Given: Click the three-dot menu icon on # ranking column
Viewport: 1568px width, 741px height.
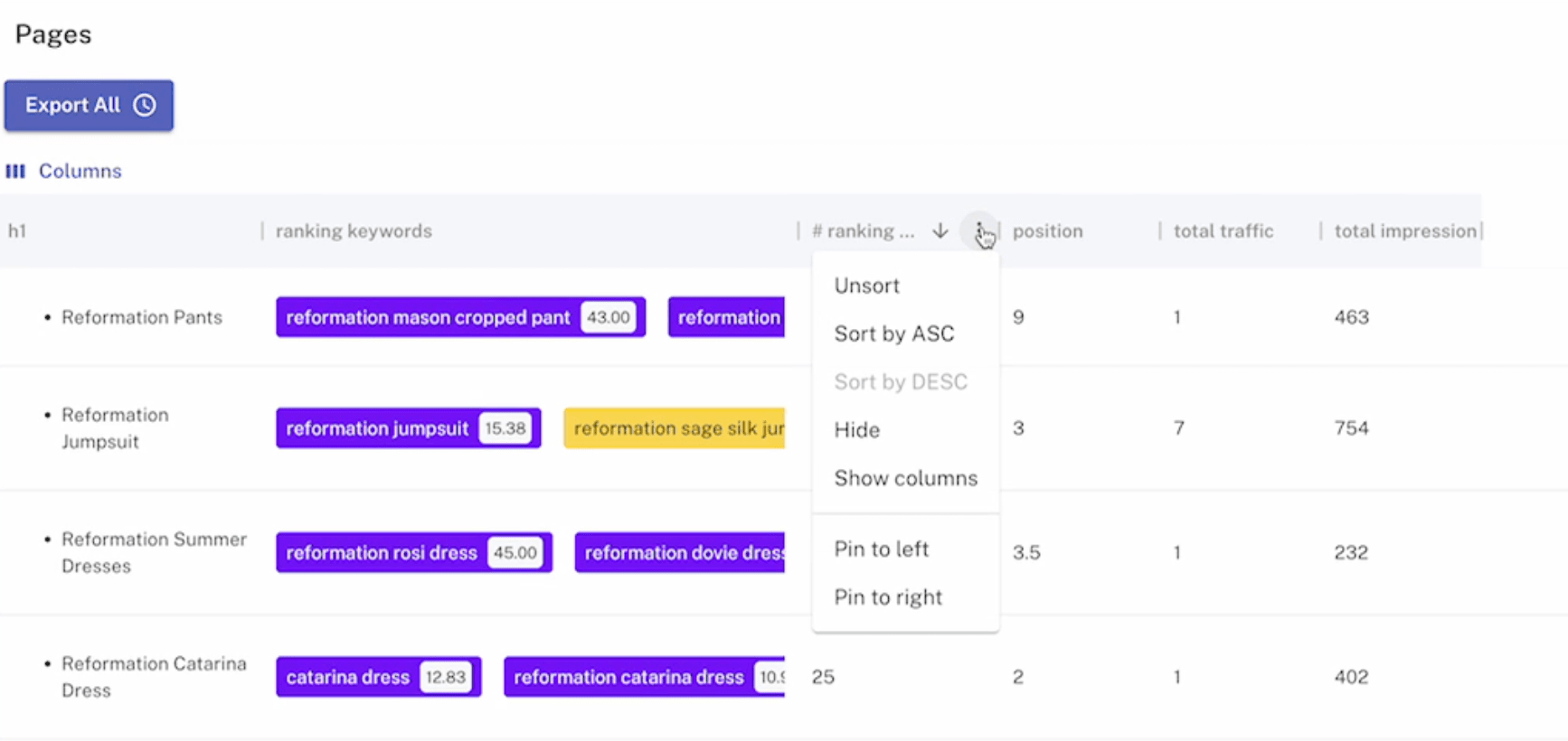Looking at the screenshot, I should (979, 231).
